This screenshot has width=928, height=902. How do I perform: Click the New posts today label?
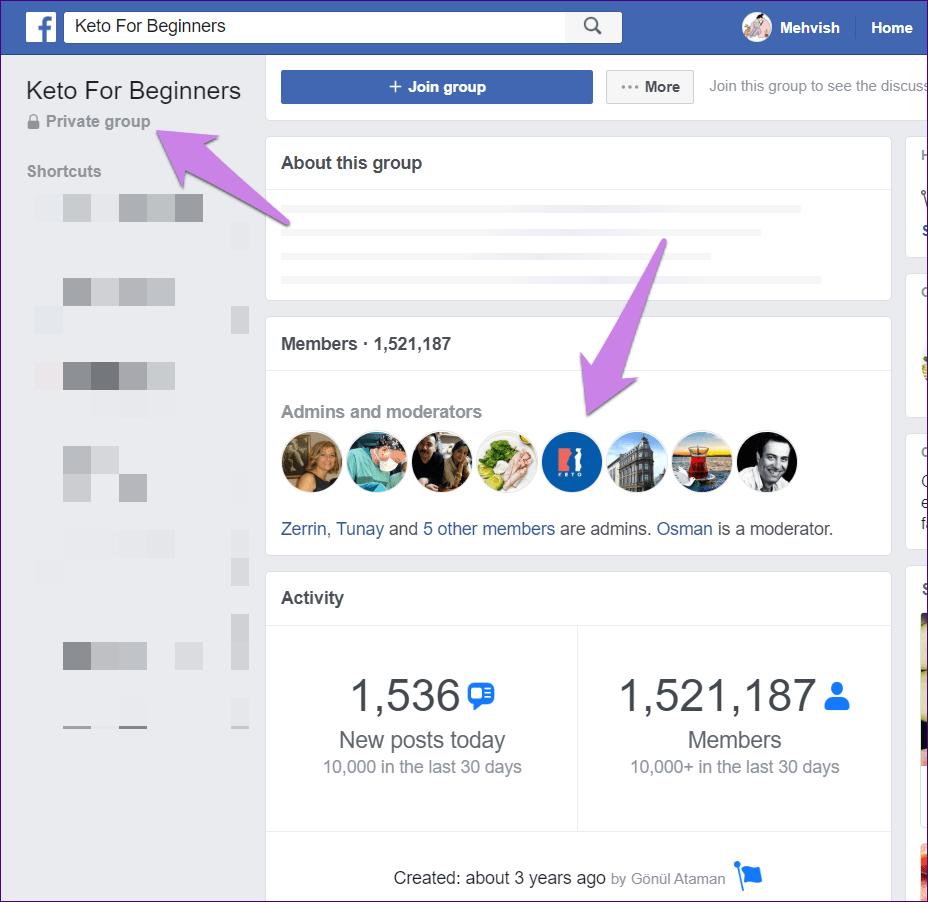[x=422, y=740]
